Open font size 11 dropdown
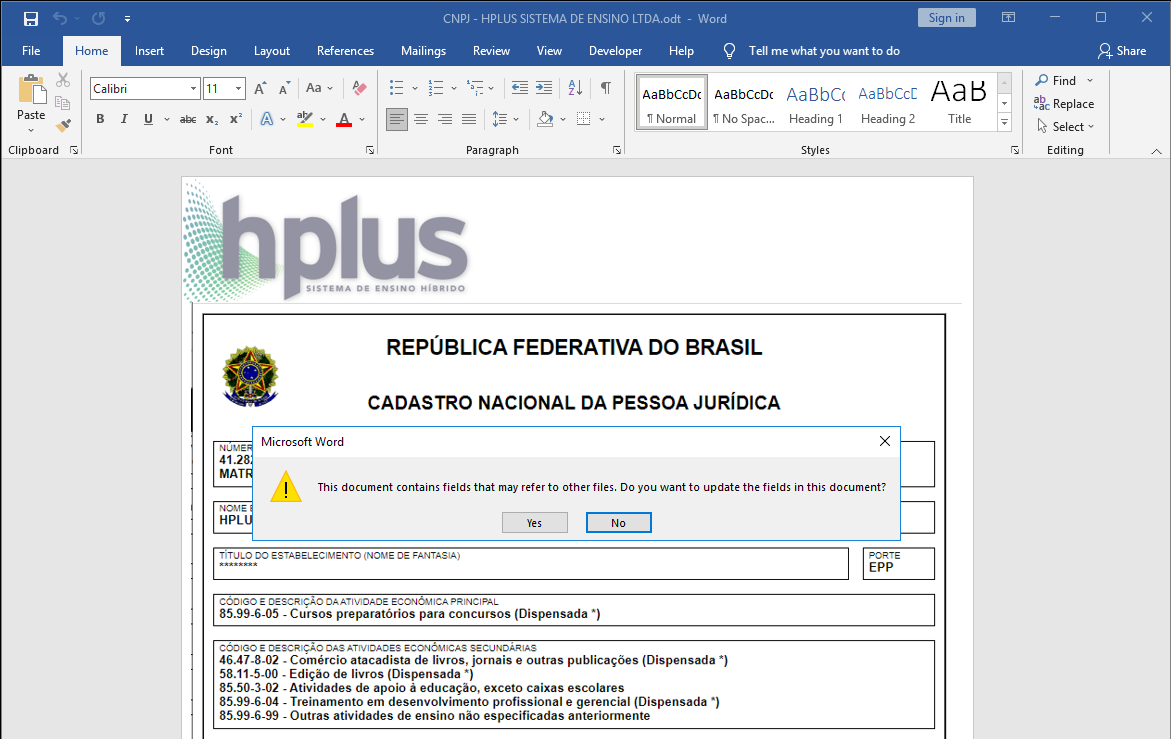Image resolution: width=1171 pixels, height=739 pixels. 239,89
